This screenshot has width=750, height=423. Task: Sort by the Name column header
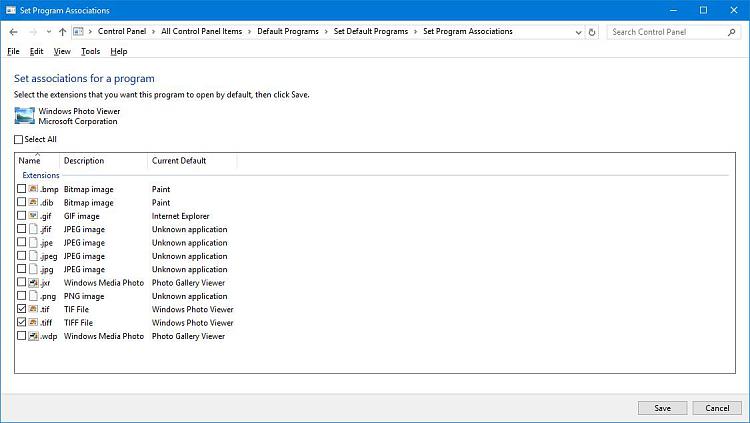coord(37,161)
